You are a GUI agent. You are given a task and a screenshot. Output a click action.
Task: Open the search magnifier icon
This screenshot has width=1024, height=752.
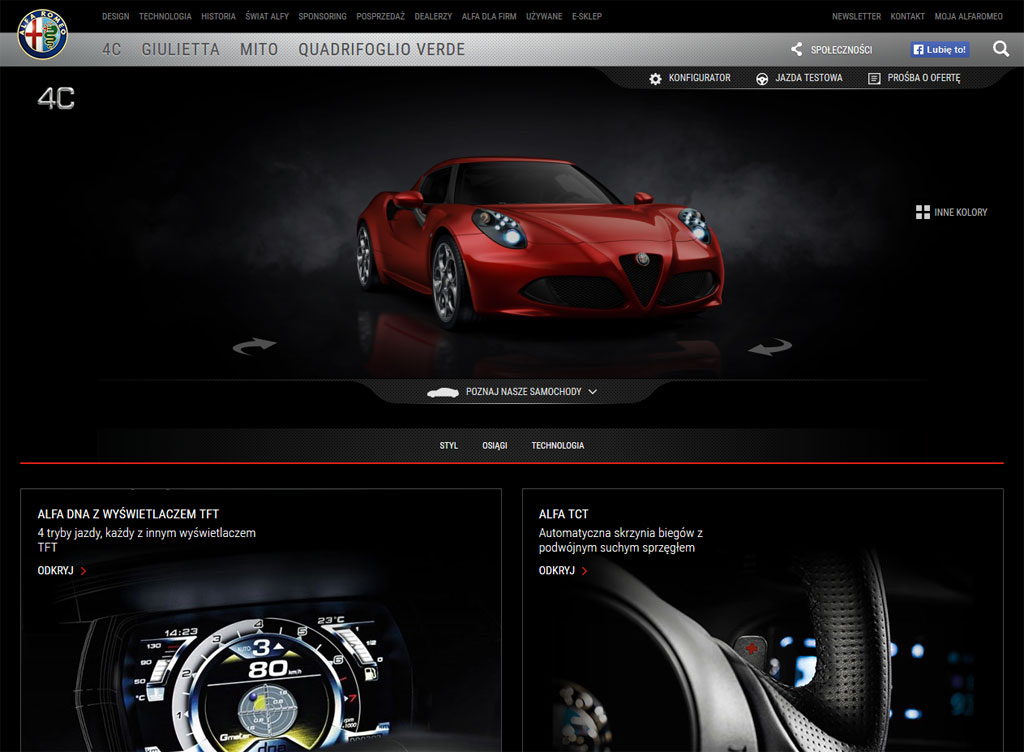1000,49
